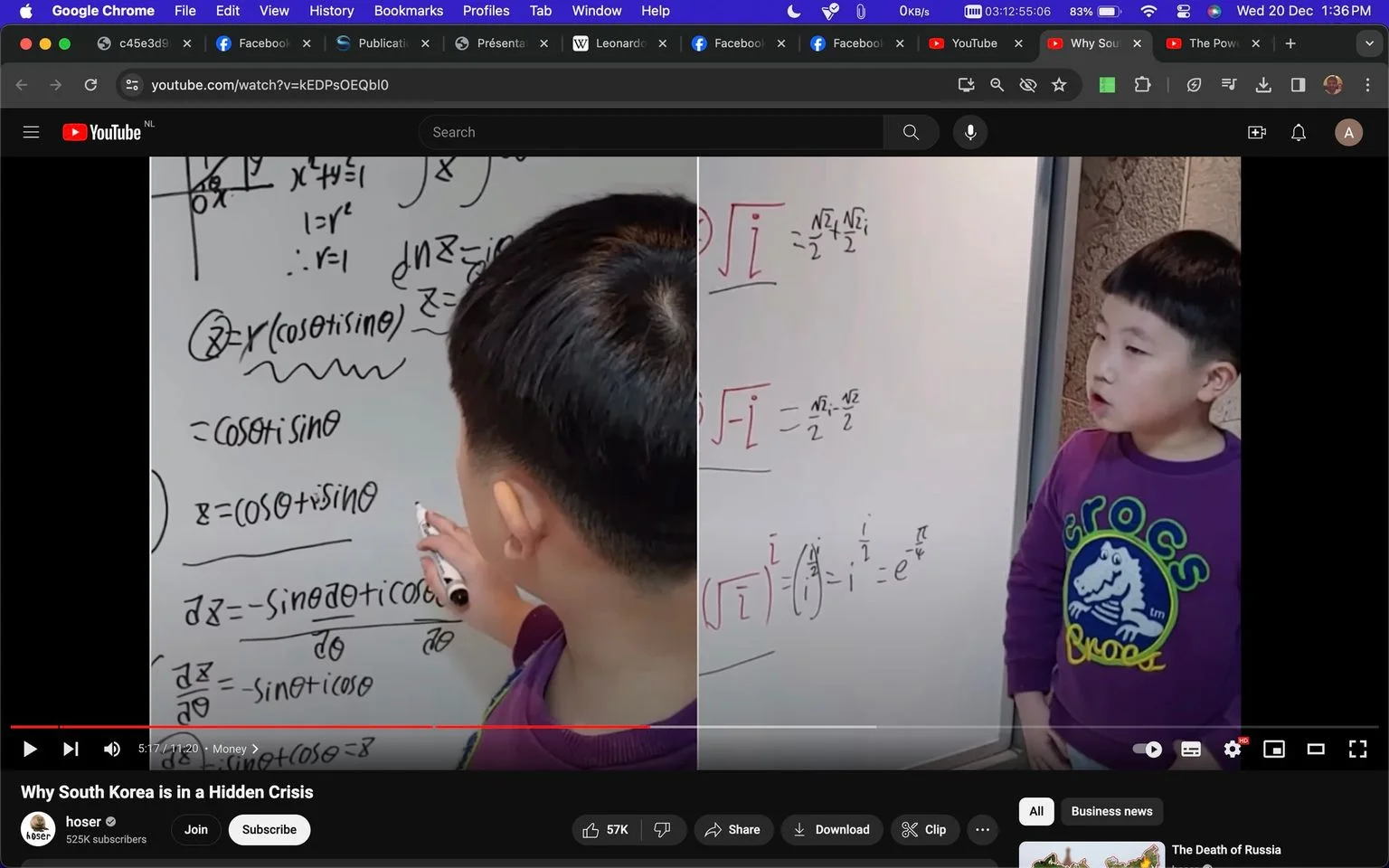Switch to theater mode view
Screen dimensions: 1389x868
1316,749
